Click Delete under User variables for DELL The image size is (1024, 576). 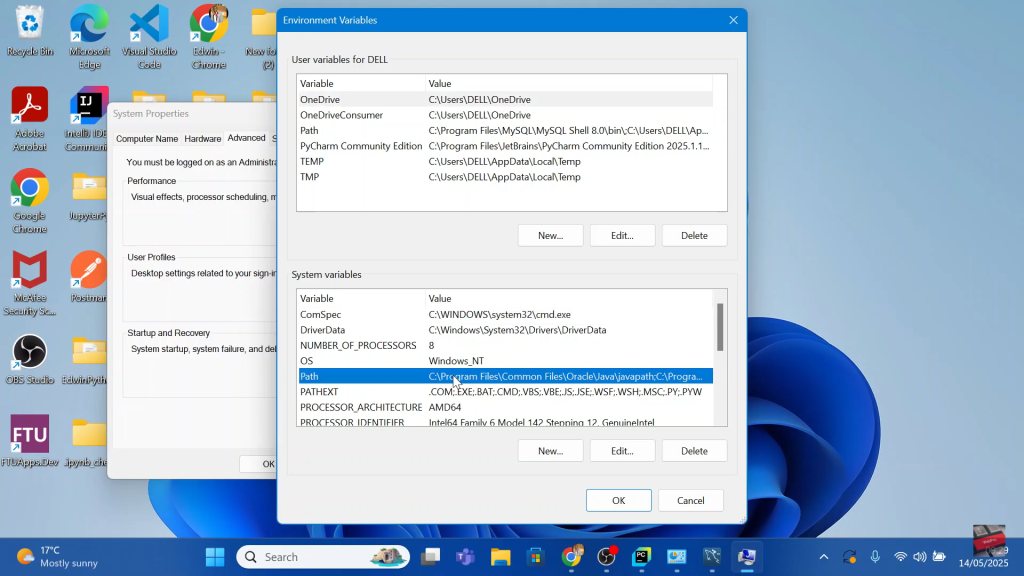(x=694, y=236)
